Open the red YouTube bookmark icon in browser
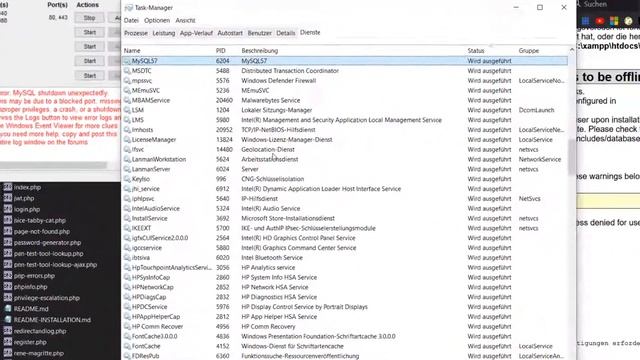This screenshot has width=640, height=360. tap(600, 21)
